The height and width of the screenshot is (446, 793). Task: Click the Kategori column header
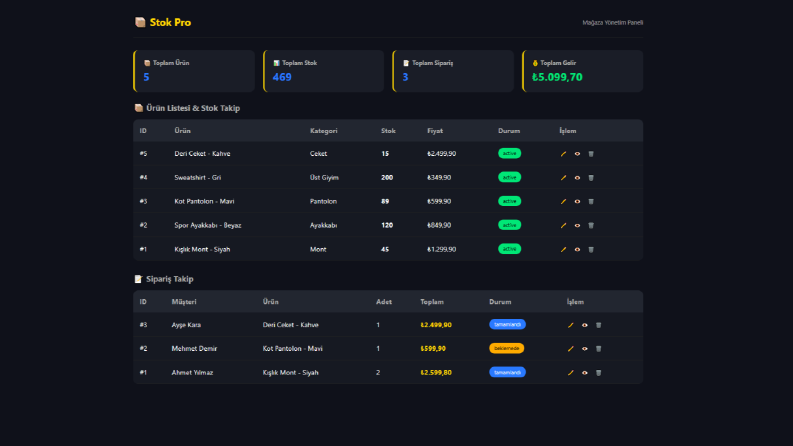click(x=324, y=130)
